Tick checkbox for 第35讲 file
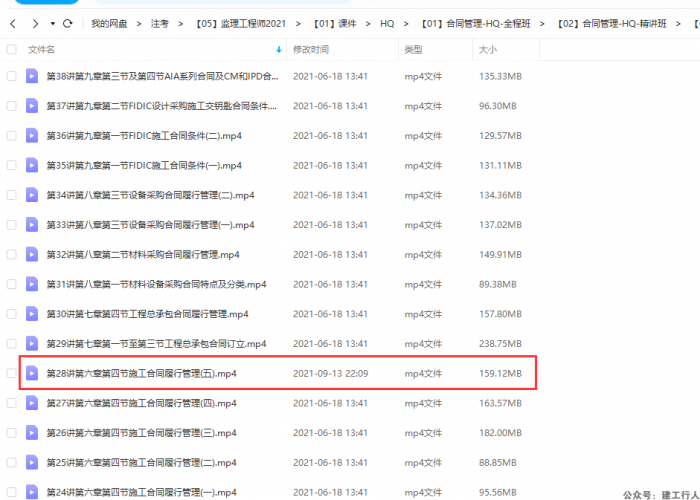700x500 pixels. coord(12,166)
